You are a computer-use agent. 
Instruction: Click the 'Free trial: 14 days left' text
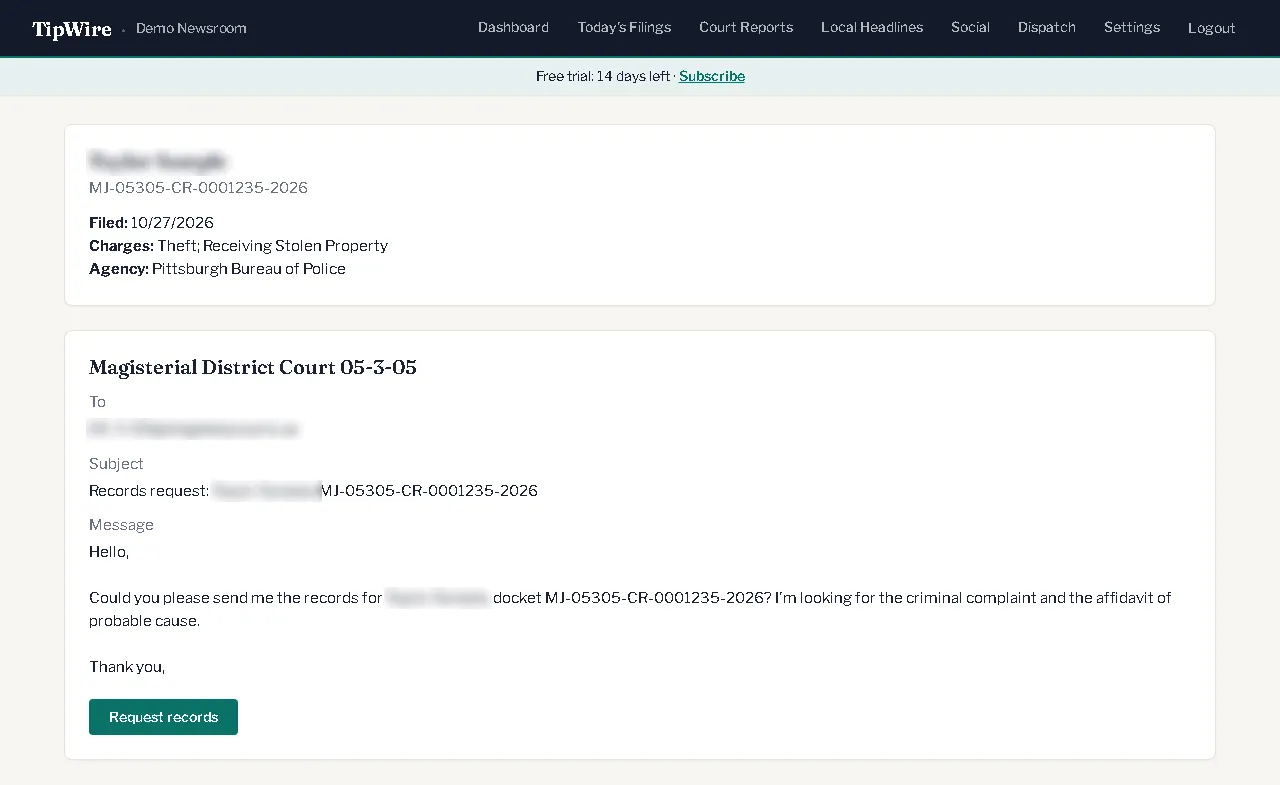click(603, 77)
